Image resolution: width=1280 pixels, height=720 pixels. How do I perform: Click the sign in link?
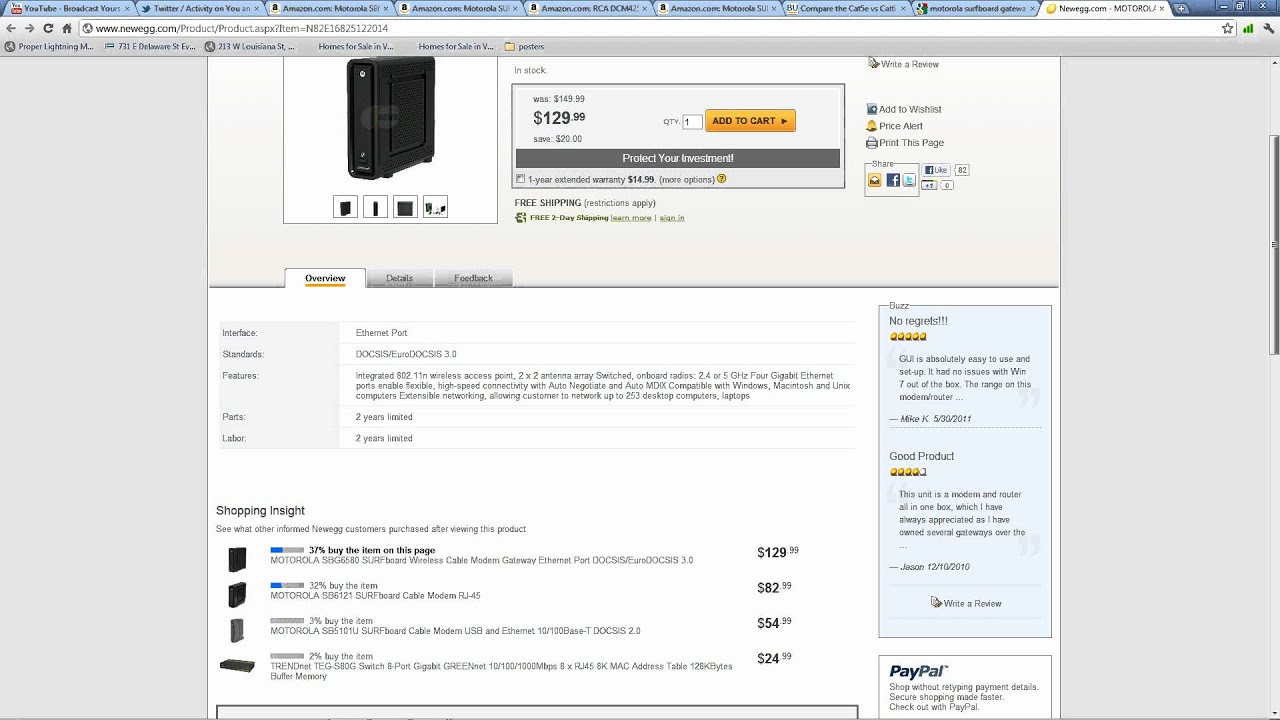click(x=672, y=218)
